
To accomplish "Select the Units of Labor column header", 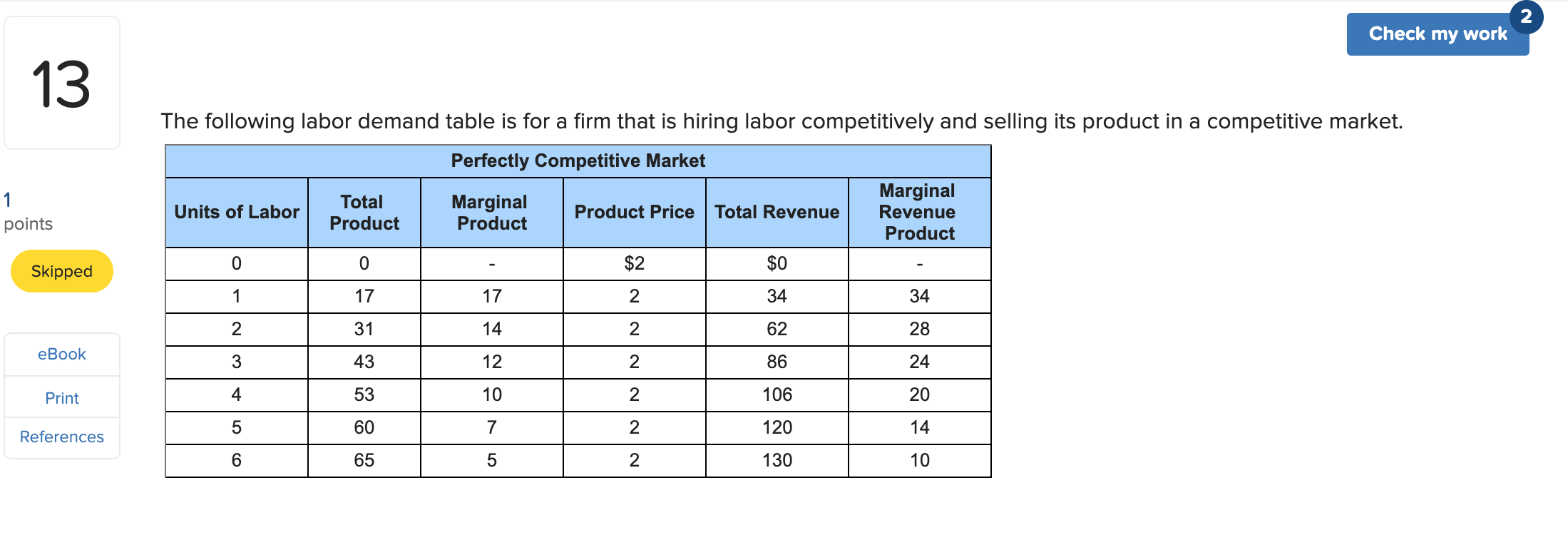I will (x=236, y=212).
